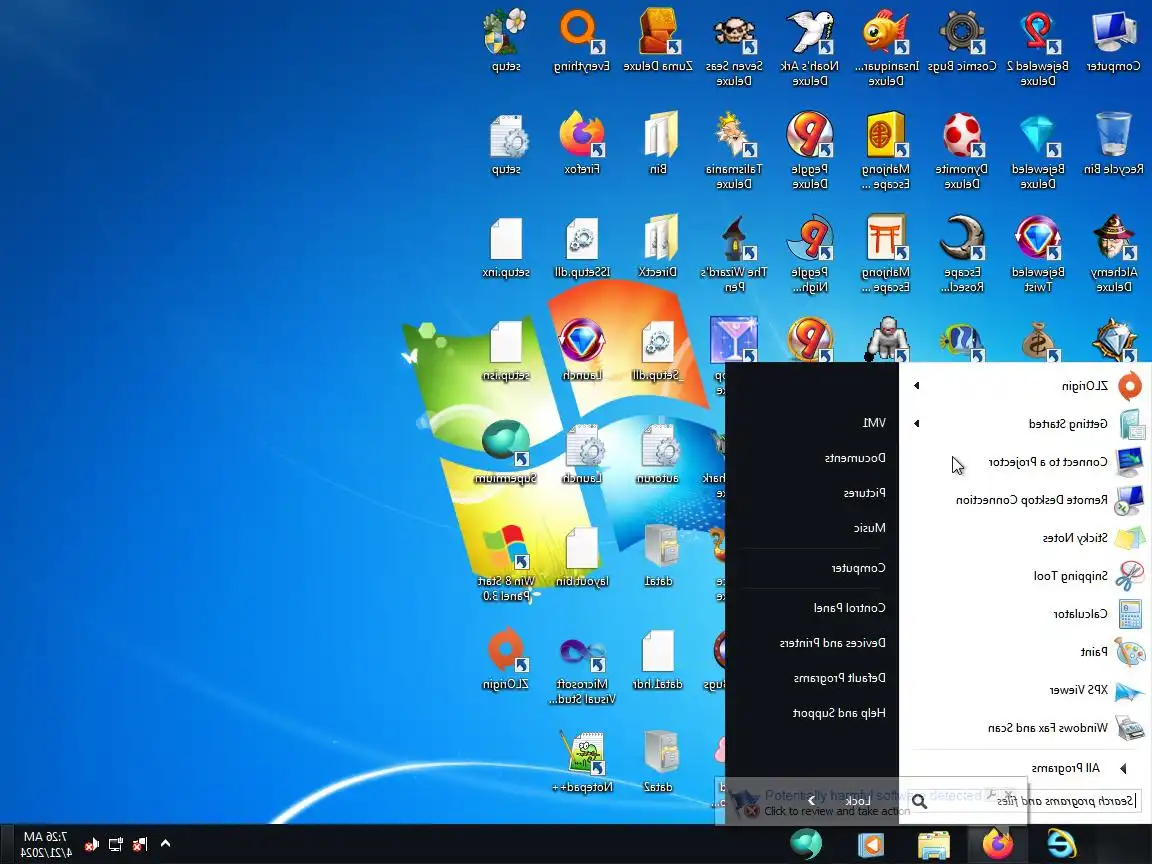Screen dimensions: 1152x864
Task: Select the Peggle Nights shortcut
Action: coord(810,254)
